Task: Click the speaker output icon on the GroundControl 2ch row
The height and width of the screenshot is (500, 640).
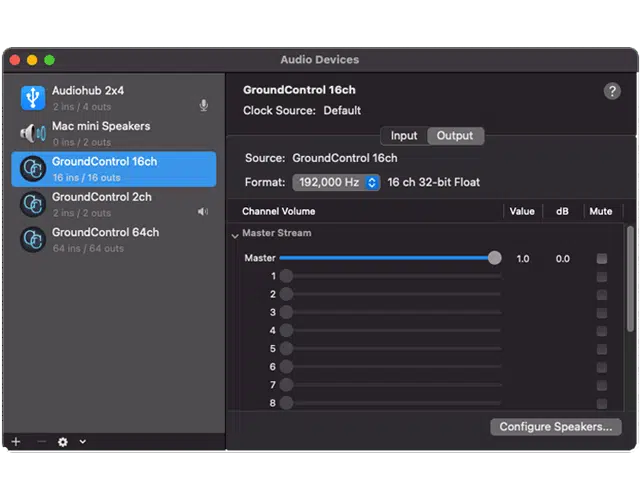Action: click(x=203, y=211)
